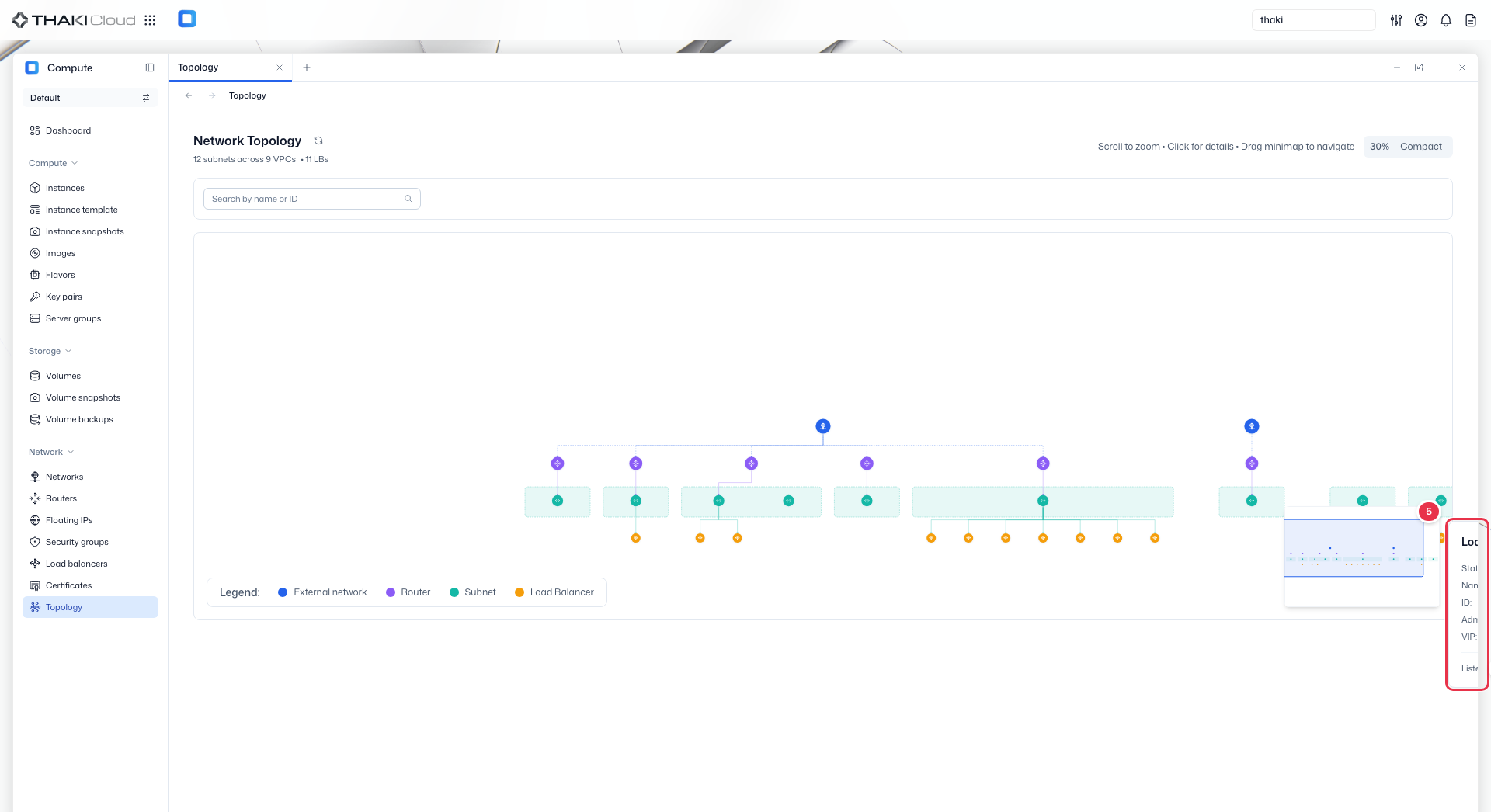Open the user account icon
Viewport: 1491px width, 812px height.
point(1421,20)
